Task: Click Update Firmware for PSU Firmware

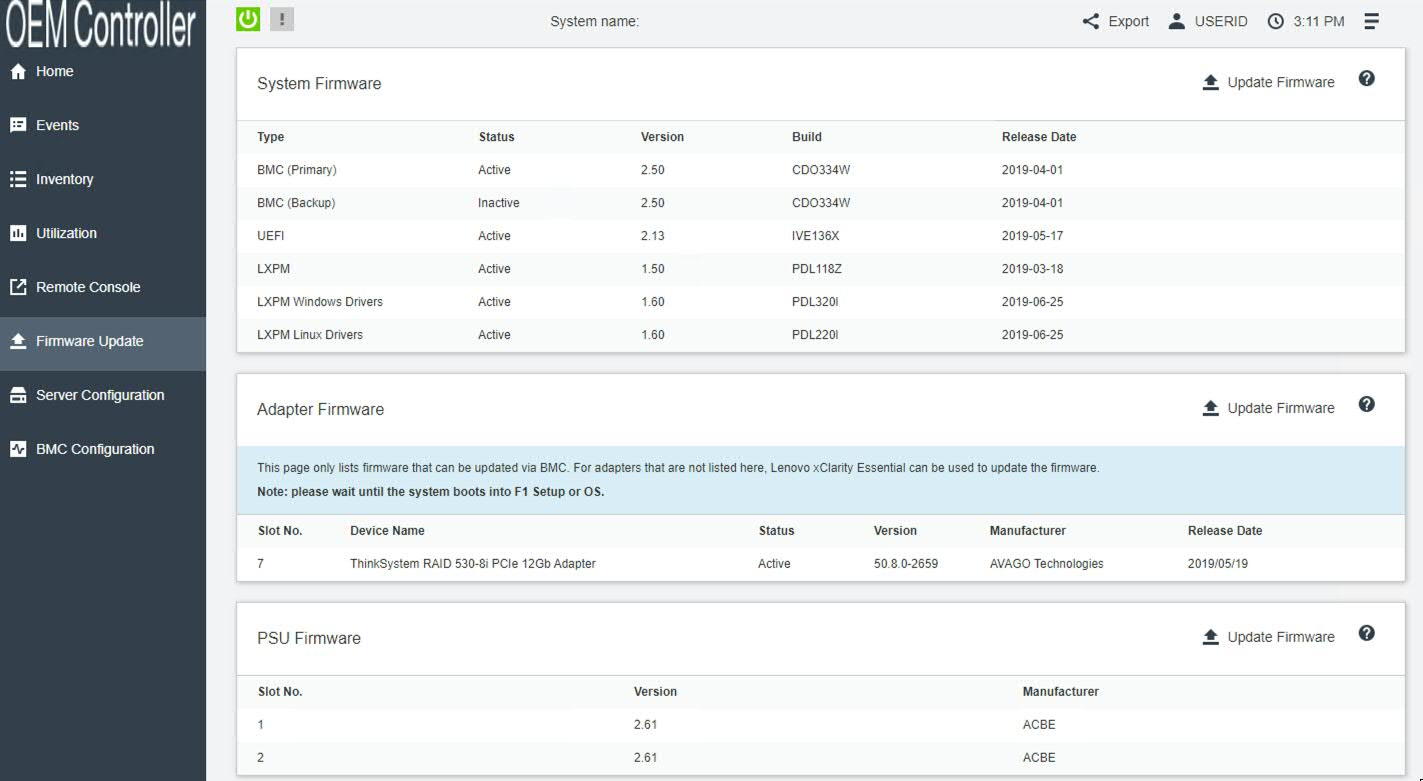Action: (x=1280, y=637)
